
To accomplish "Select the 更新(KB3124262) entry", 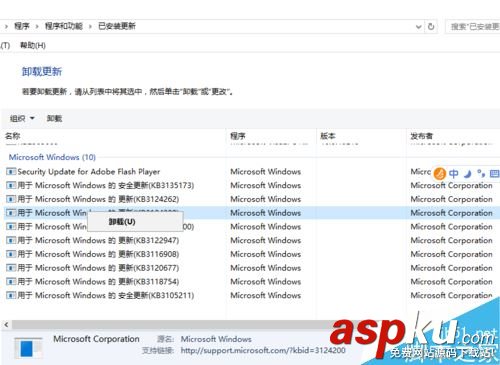I will tap(98, 199).
